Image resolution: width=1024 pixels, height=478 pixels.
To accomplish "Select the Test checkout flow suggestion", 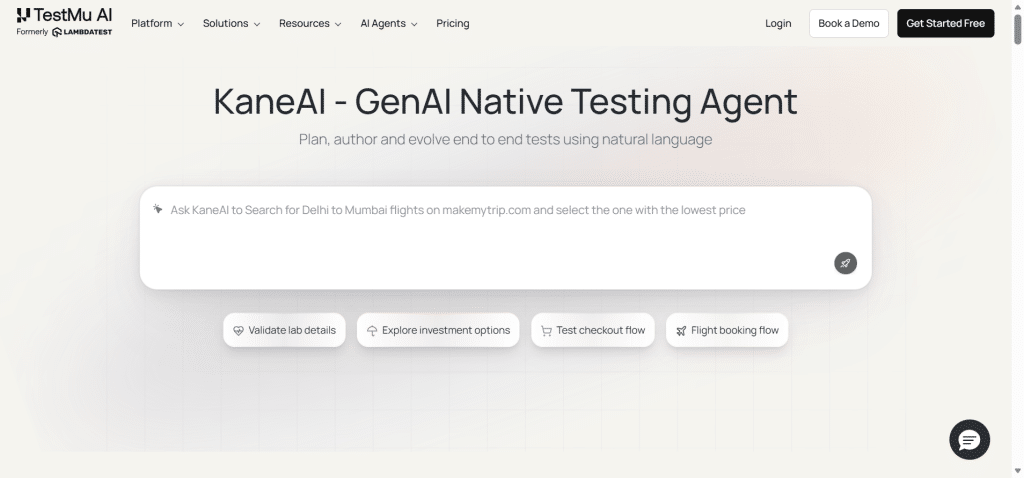I will (x=593, y=330).
